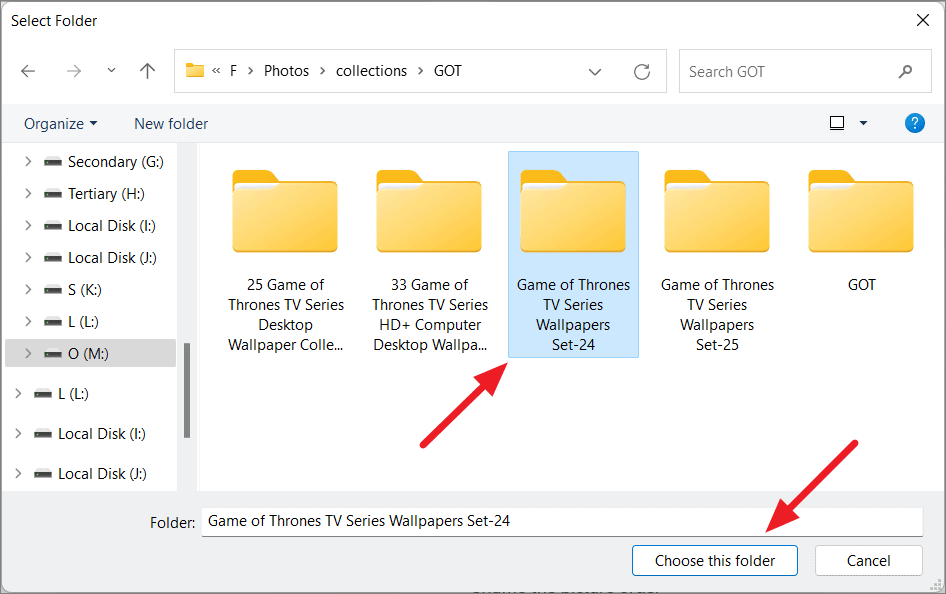Select Wallpapers Set-25 folder icon
Viewport: 946px width, 594px height.
717,211
